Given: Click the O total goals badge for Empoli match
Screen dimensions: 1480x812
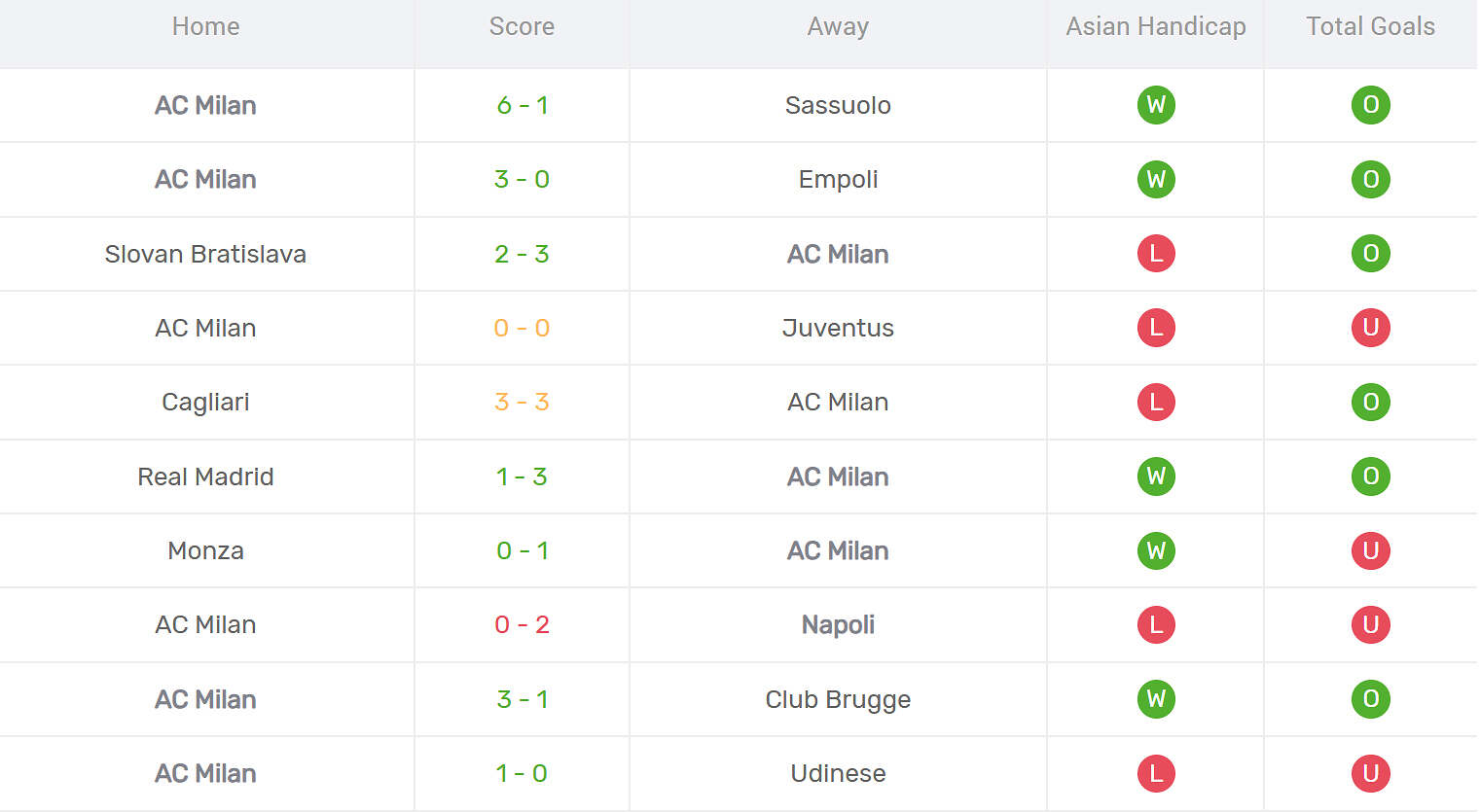Looking at the screenshot, I should coord(1370,180).
